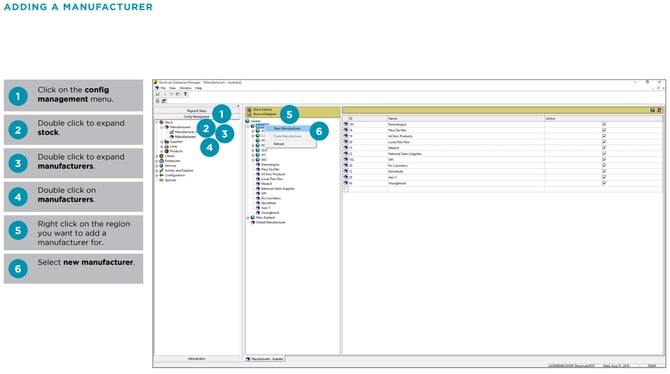Expand the Suppliers node in the stock tree

point(162,141)
